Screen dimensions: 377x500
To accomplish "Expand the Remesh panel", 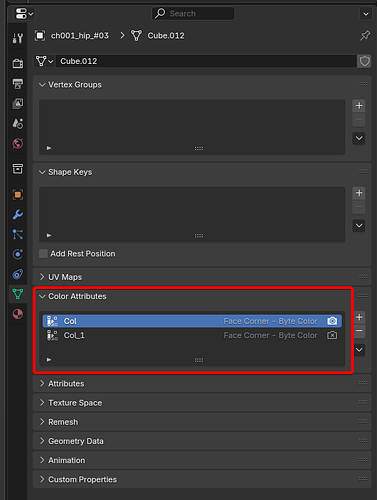I will coord(42,422).
